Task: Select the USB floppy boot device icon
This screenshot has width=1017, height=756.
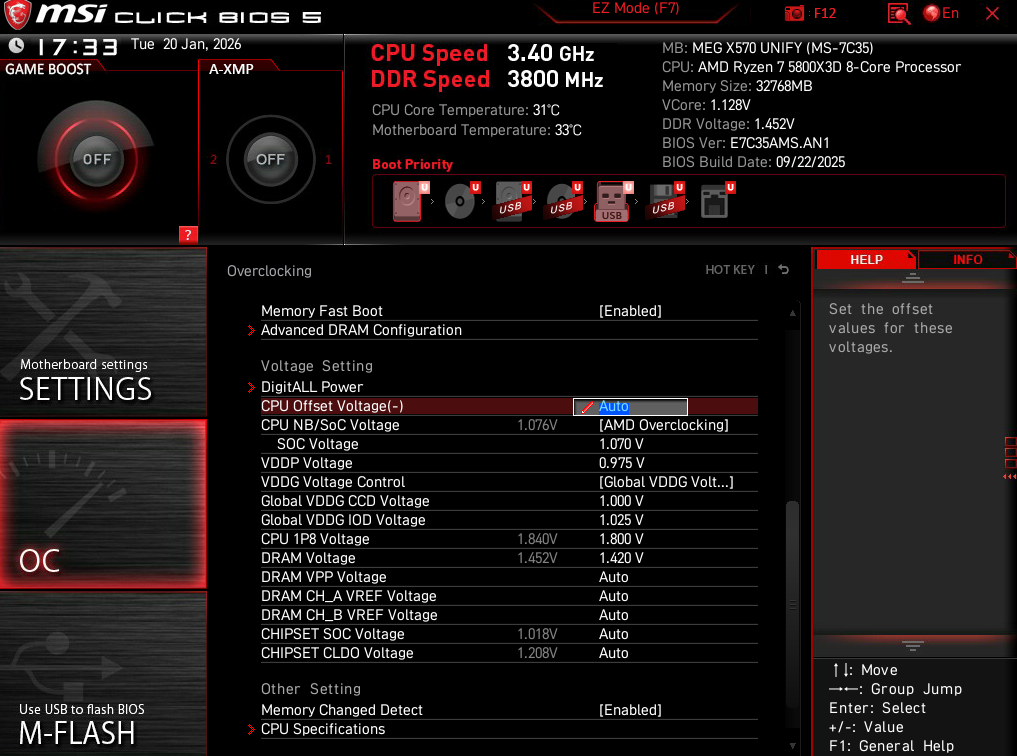Action: coord(665,201)
